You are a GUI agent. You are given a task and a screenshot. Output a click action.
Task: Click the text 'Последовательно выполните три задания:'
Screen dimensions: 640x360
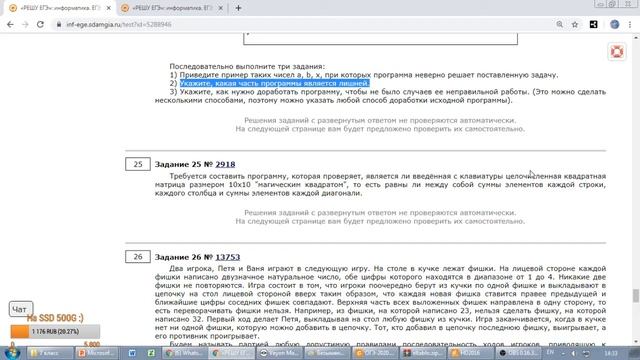(247, 67)
